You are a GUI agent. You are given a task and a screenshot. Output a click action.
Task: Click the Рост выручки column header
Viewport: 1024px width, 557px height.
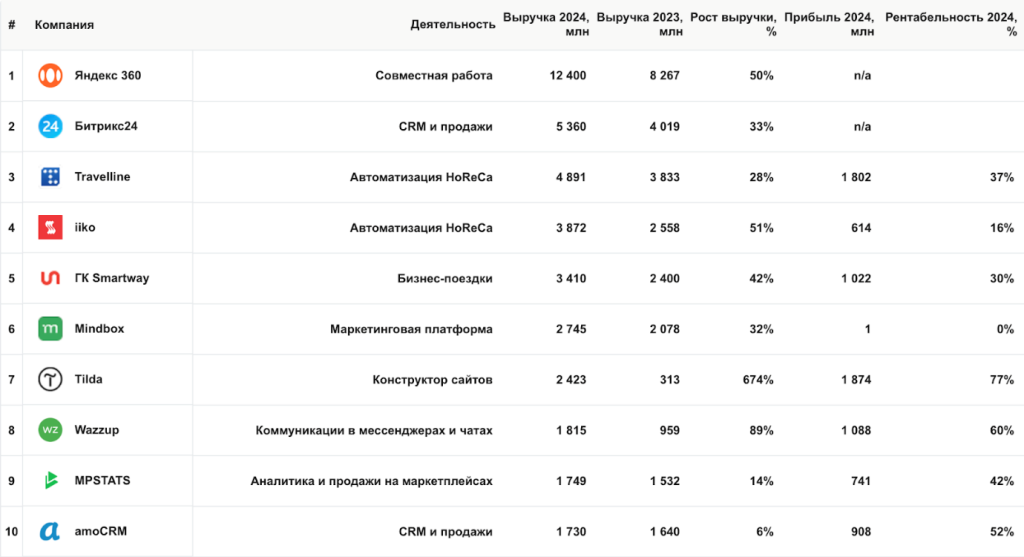pyautogui.click(x=733, y=25)
